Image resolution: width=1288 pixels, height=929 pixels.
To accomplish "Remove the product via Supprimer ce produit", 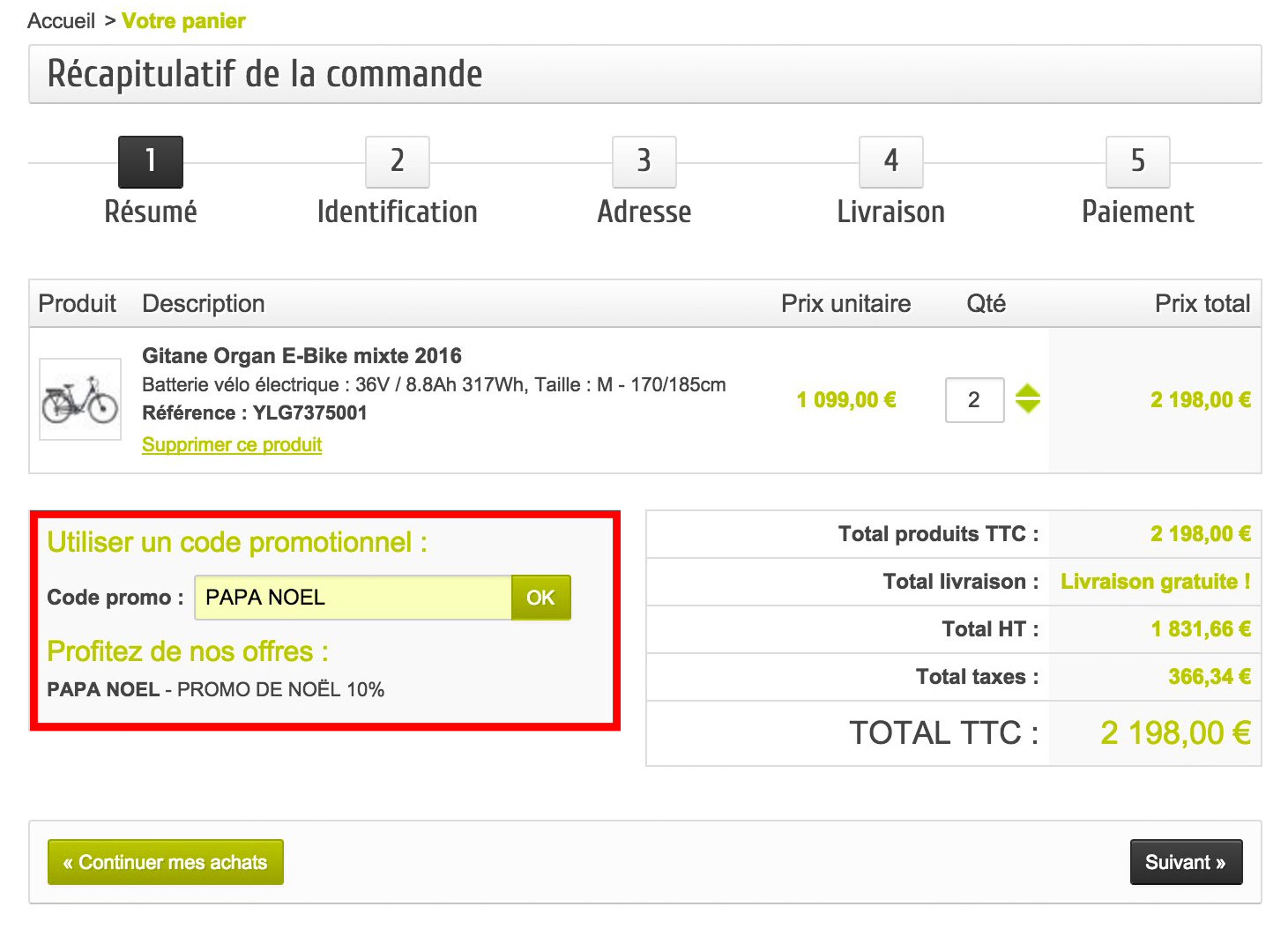I will pos(232,445).
